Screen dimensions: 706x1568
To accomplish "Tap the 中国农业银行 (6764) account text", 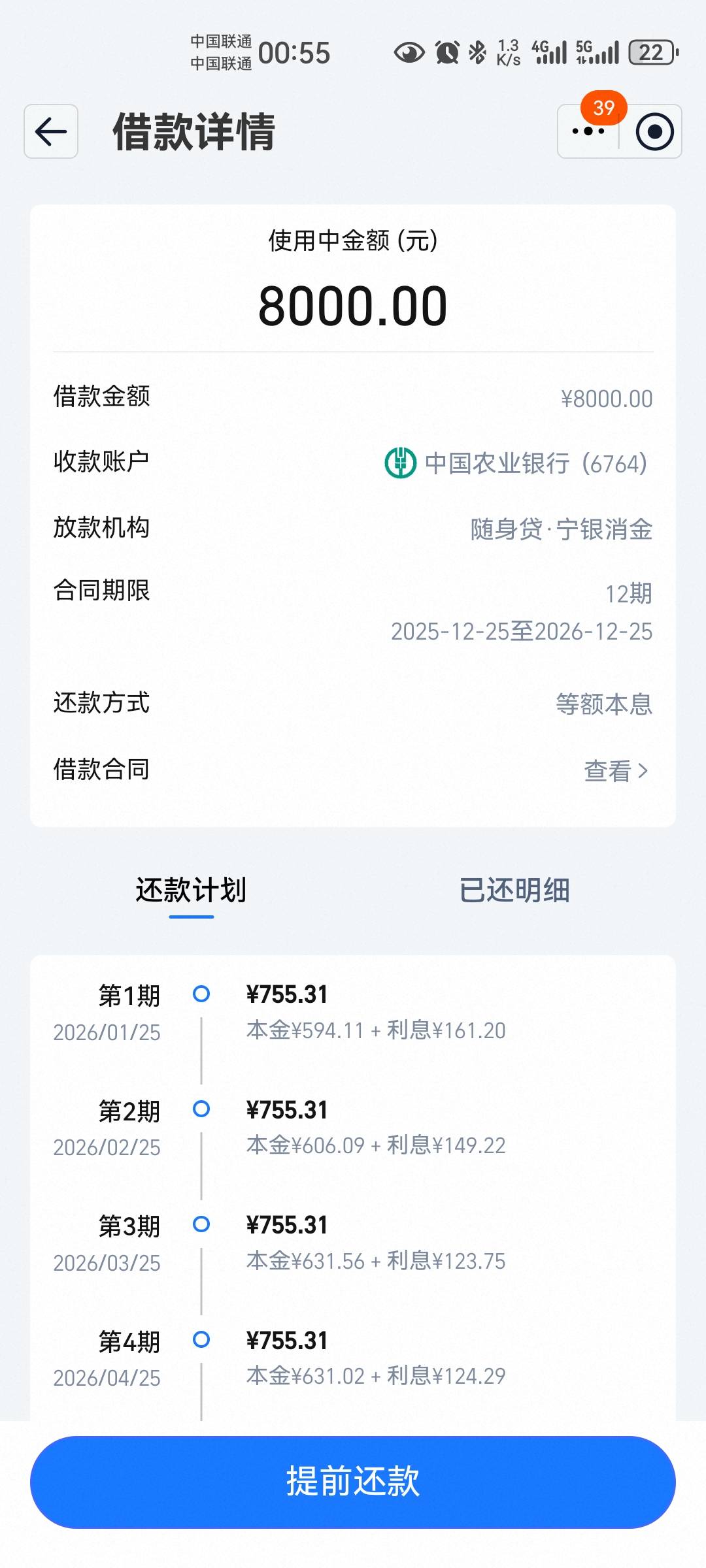I will pos(535,463).
